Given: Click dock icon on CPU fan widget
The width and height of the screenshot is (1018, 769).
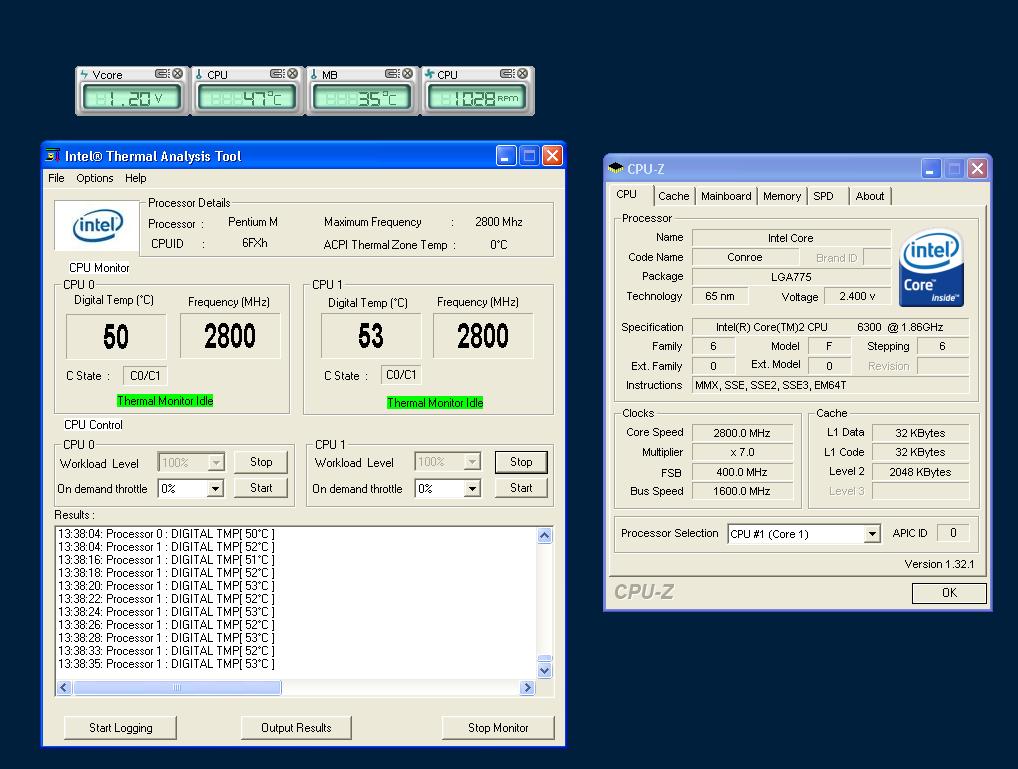Looking at the screenshot, I should [x=507, y=74].
